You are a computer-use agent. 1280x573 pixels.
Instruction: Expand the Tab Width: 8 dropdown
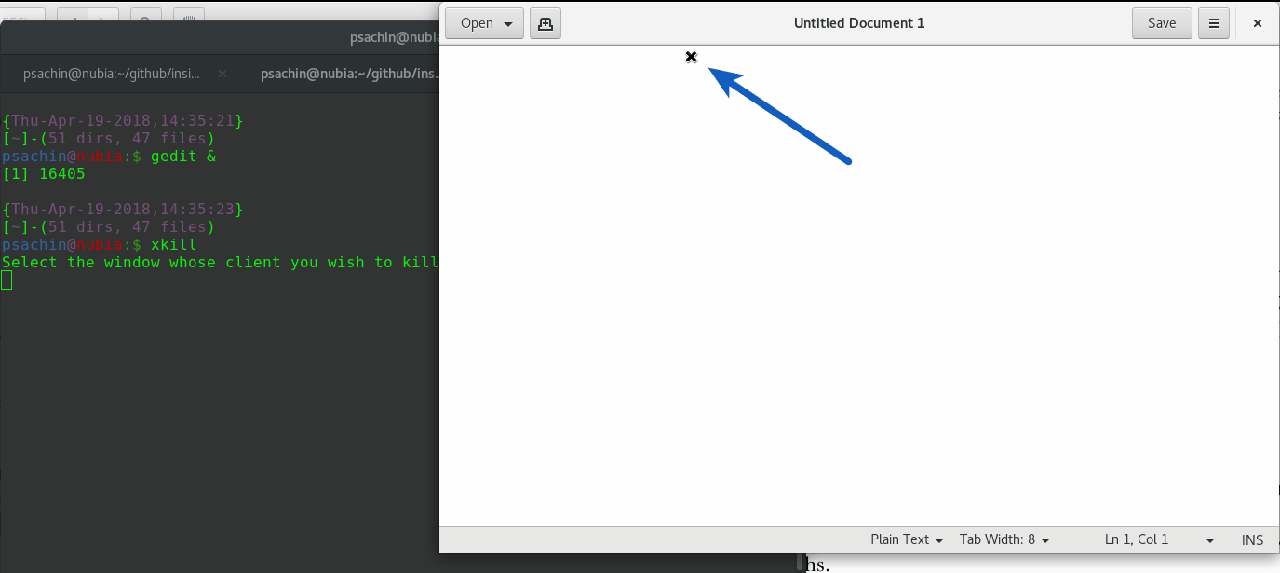click(x=1004, y=539)
